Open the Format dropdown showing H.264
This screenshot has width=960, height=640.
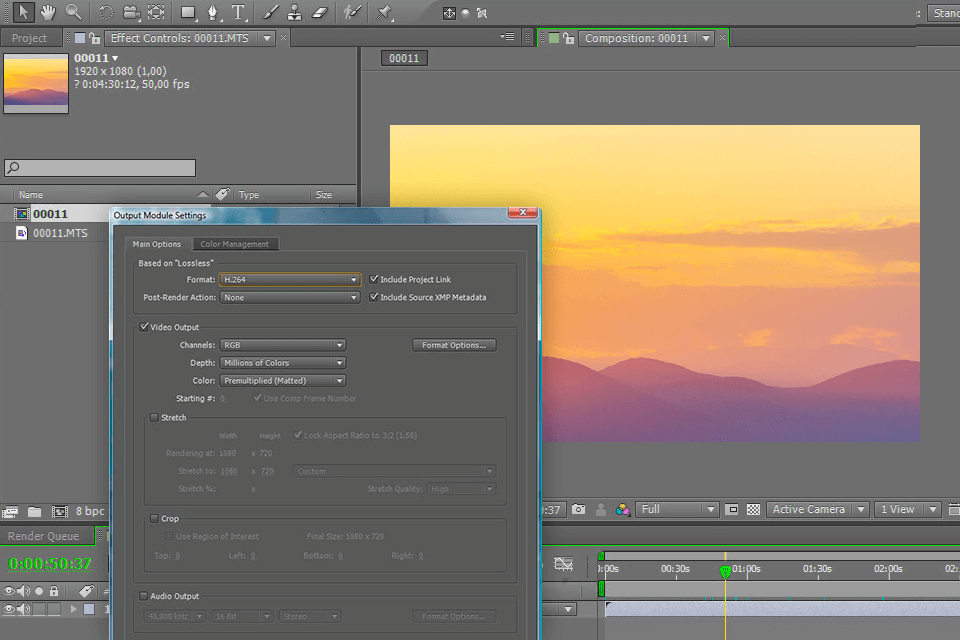click(x=290, y=279)
